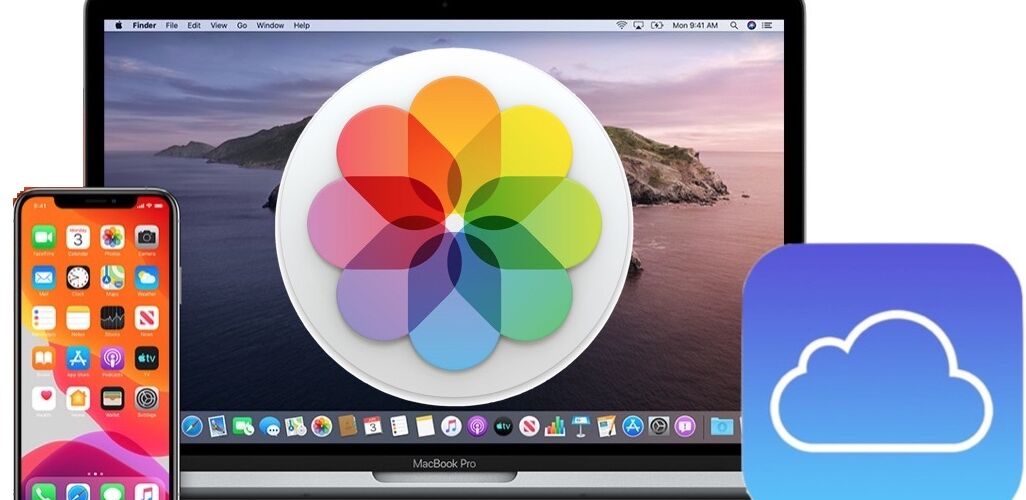Launch Photos from the MacBook dock

(321, 426)
